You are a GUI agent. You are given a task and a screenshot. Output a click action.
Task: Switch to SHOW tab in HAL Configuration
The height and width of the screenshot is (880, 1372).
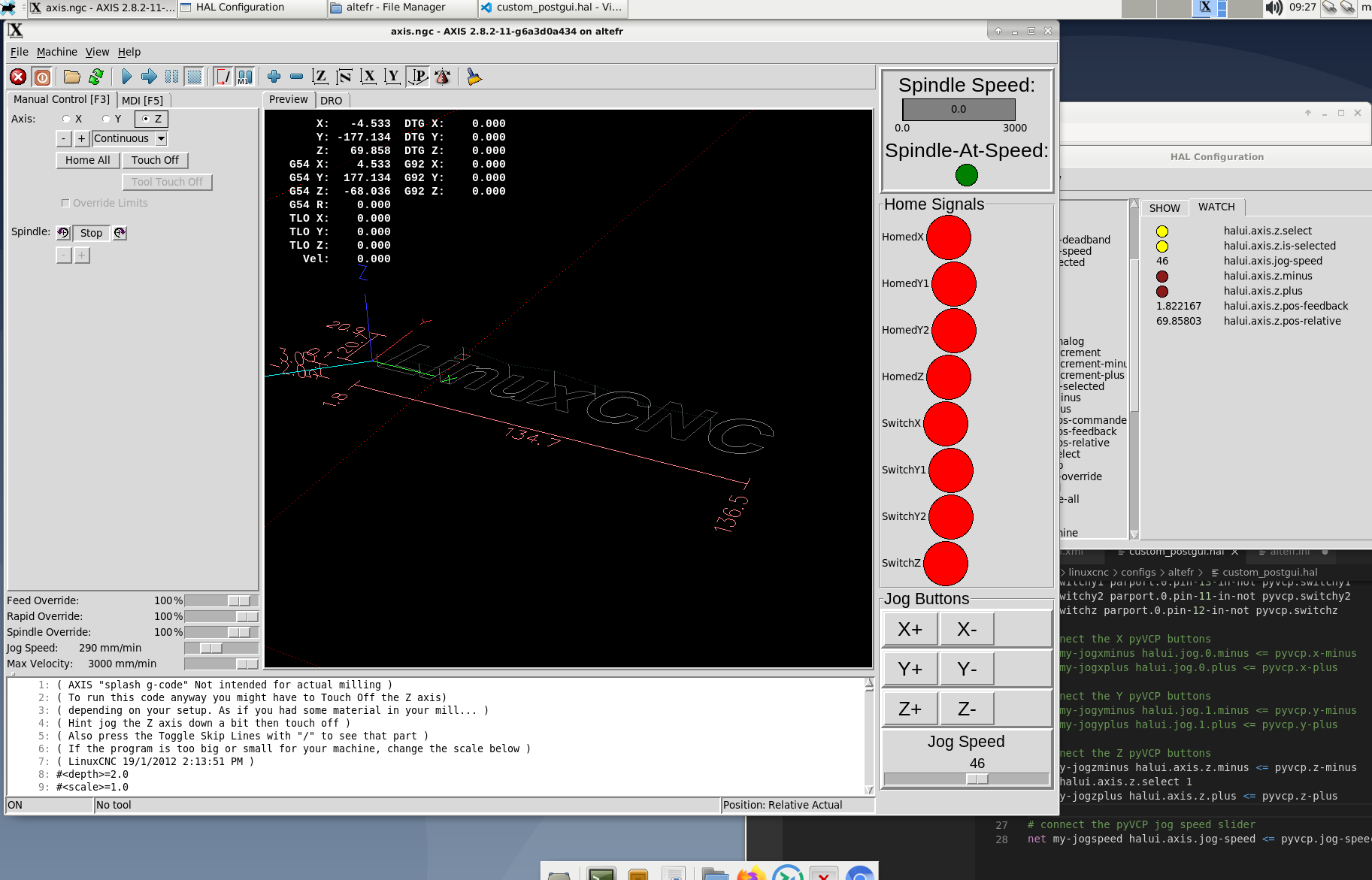click(1165, 208)
